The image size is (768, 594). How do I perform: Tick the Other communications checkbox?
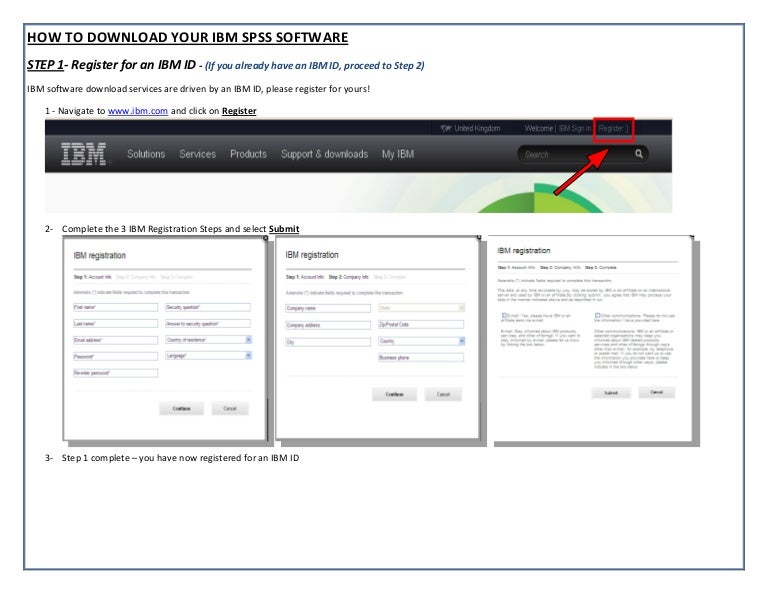(x=598, y=315)
